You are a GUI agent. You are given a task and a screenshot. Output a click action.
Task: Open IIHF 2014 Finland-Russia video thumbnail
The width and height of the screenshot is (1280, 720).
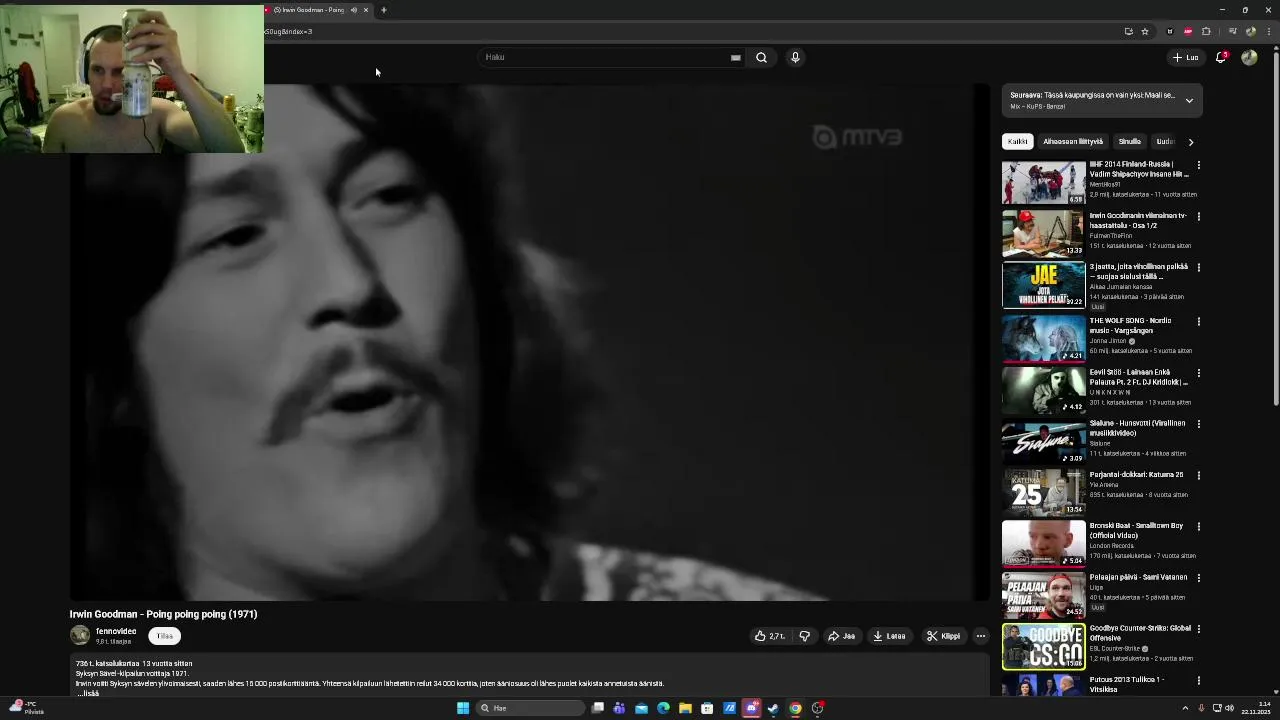click(1043, 182)
